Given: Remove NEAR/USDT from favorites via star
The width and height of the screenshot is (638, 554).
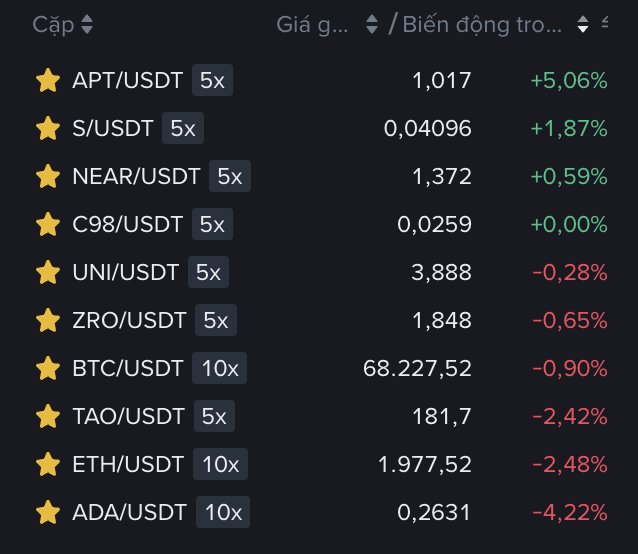Looking at the screenshot, I should pyautogui.click(x=47, y=177).
